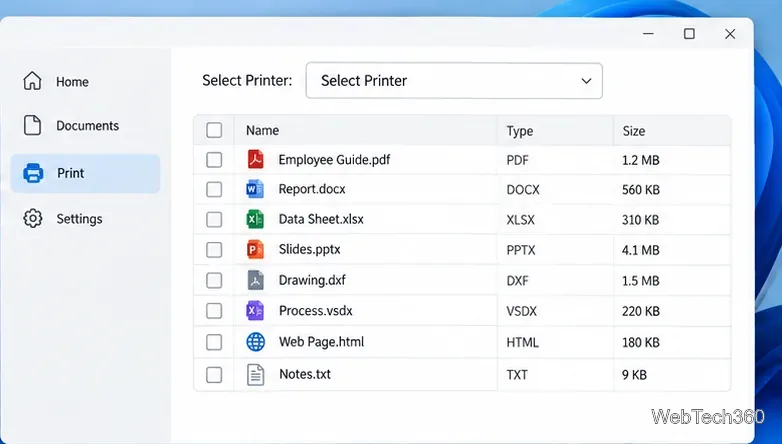Click the text file icon beside Notes.txt
Image resolution: width=782 pixels, height=444 pixels.
click(x=255, y=375)
